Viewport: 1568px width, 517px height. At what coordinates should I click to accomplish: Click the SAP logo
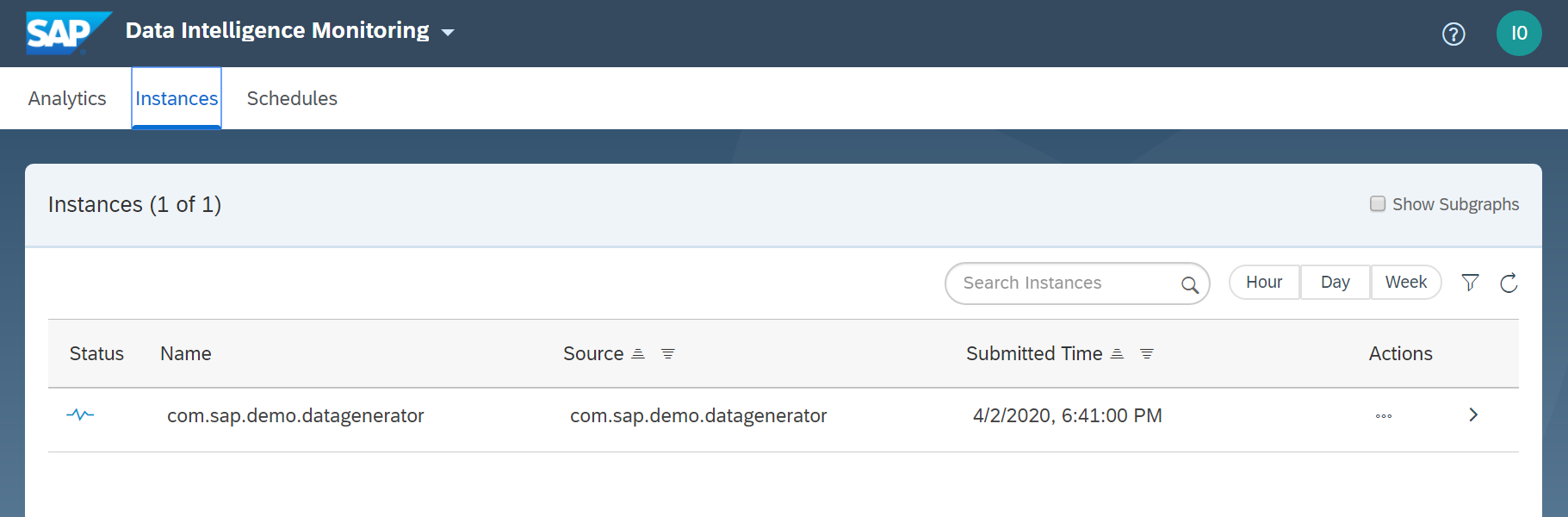[x=69, y=33]
